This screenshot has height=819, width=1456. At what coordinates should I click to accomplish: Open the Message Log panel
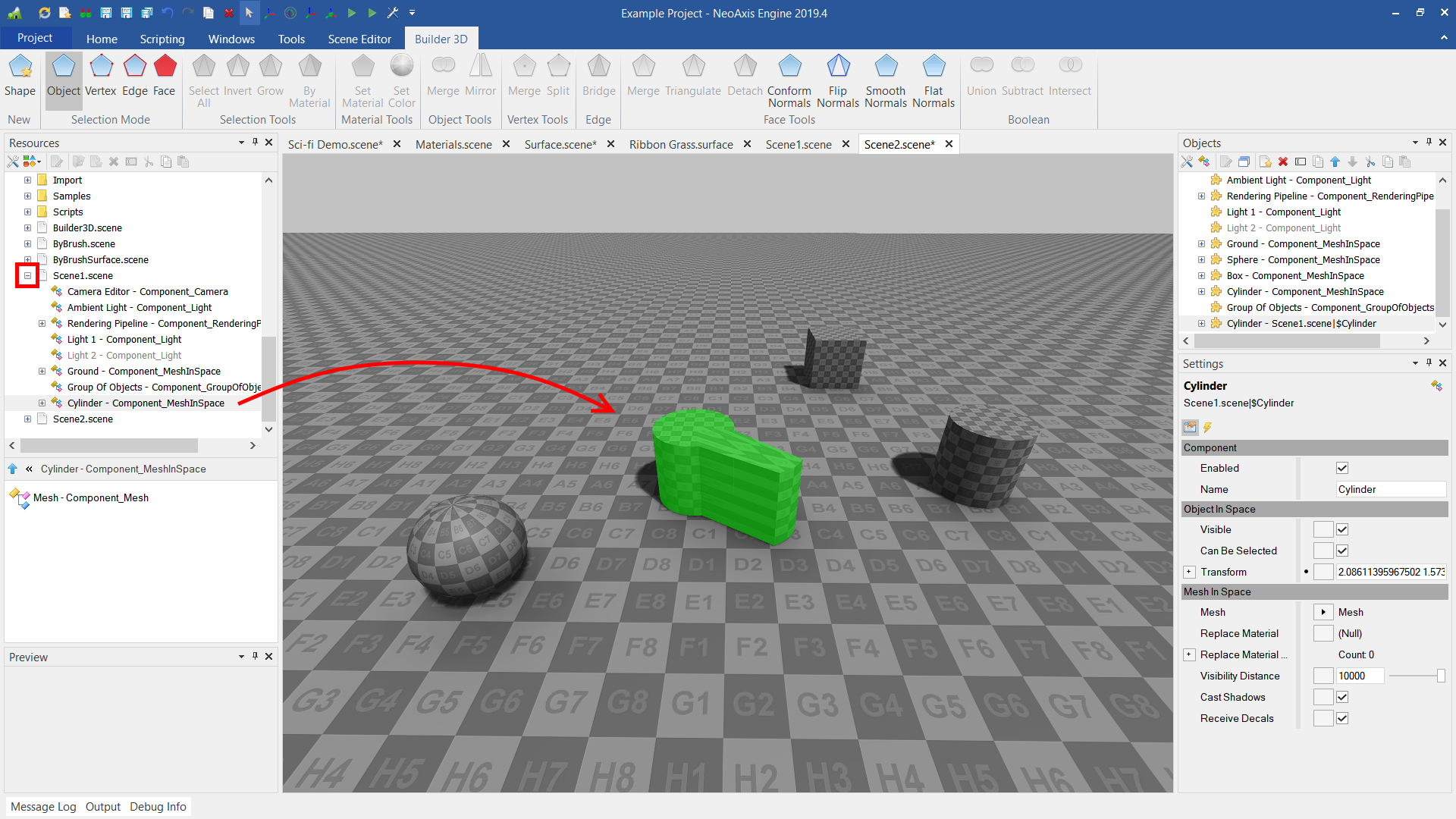[43, 806]
